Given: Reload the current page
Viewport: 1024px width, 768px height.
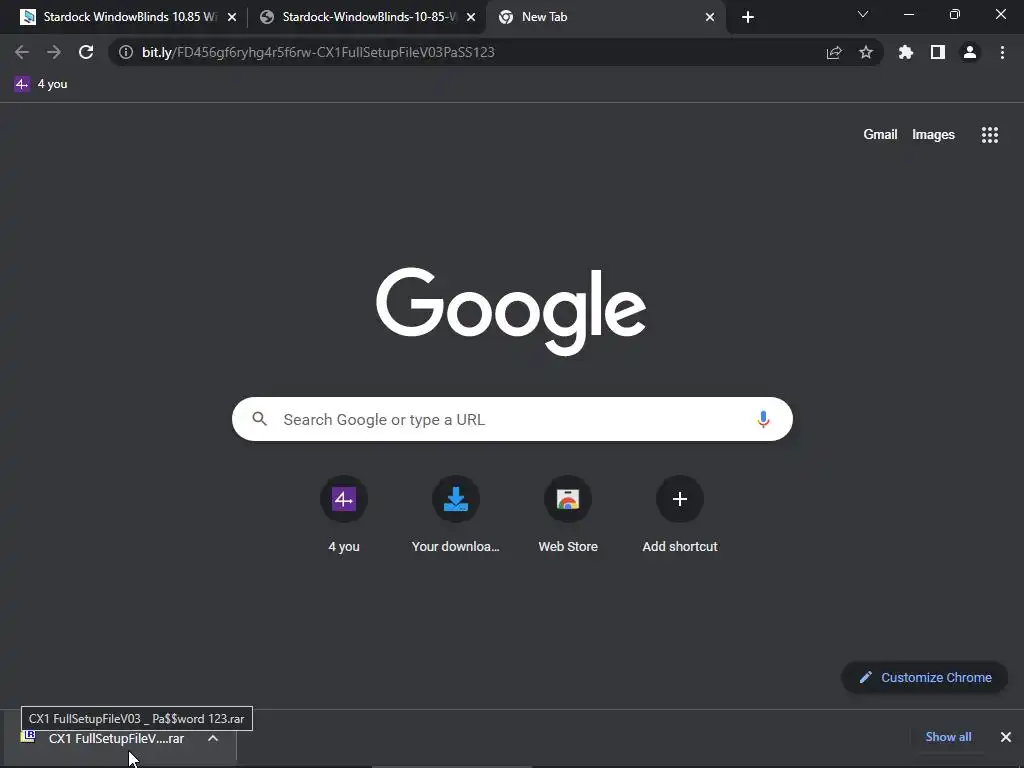Looking at the screenshot, I should (86, 52).
